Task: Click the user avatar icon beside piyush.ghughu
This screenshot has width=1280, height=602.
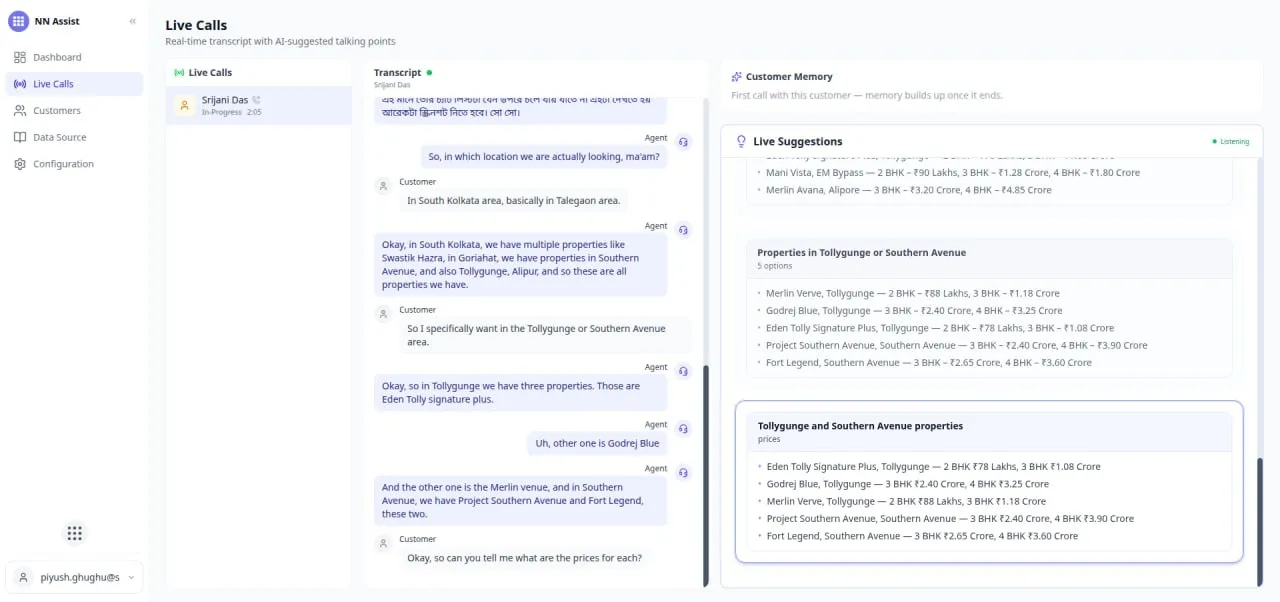Action: (x=24, y=577)
